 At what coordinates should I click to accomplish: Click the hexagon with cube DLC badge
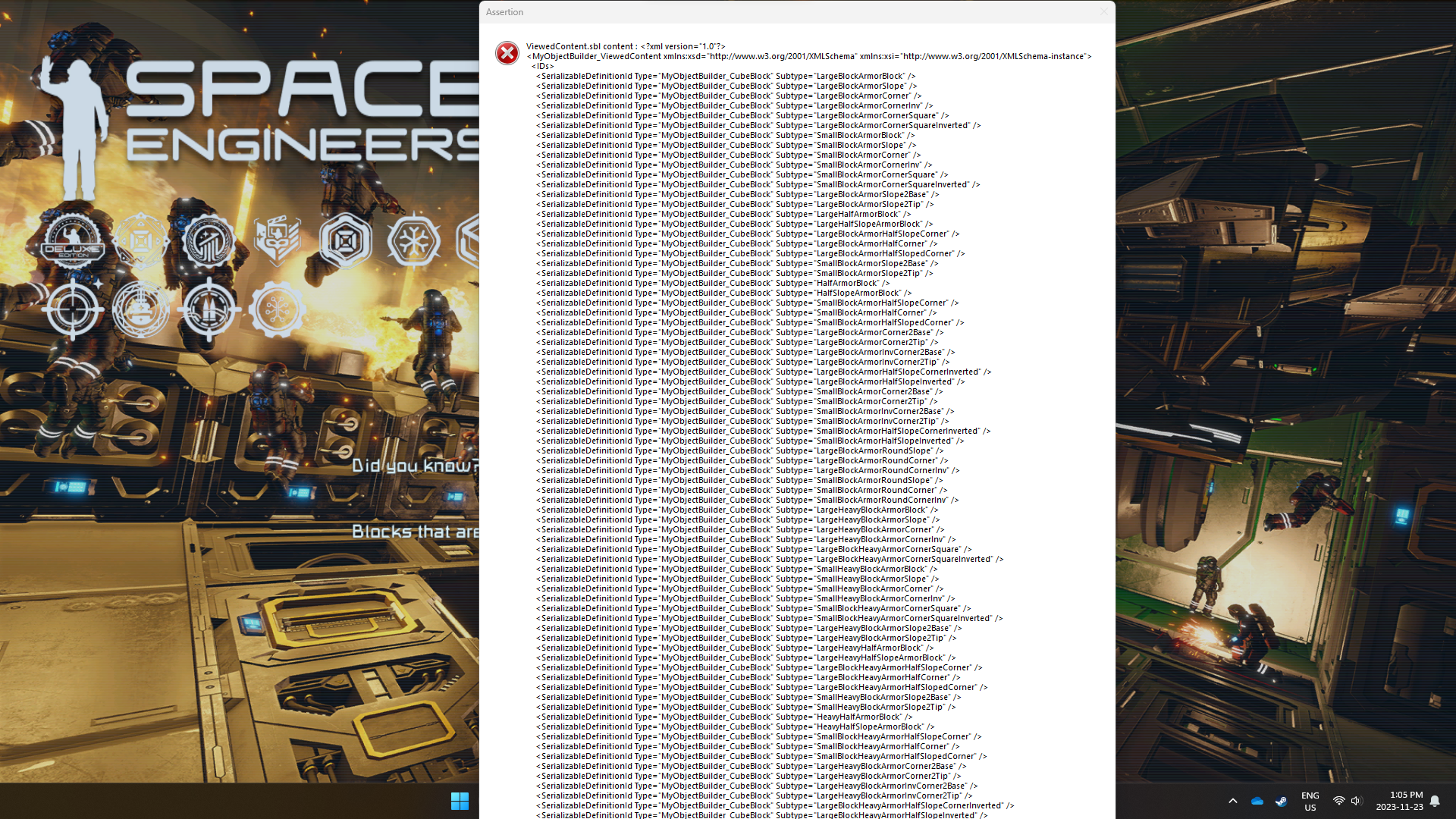point(345,241)
